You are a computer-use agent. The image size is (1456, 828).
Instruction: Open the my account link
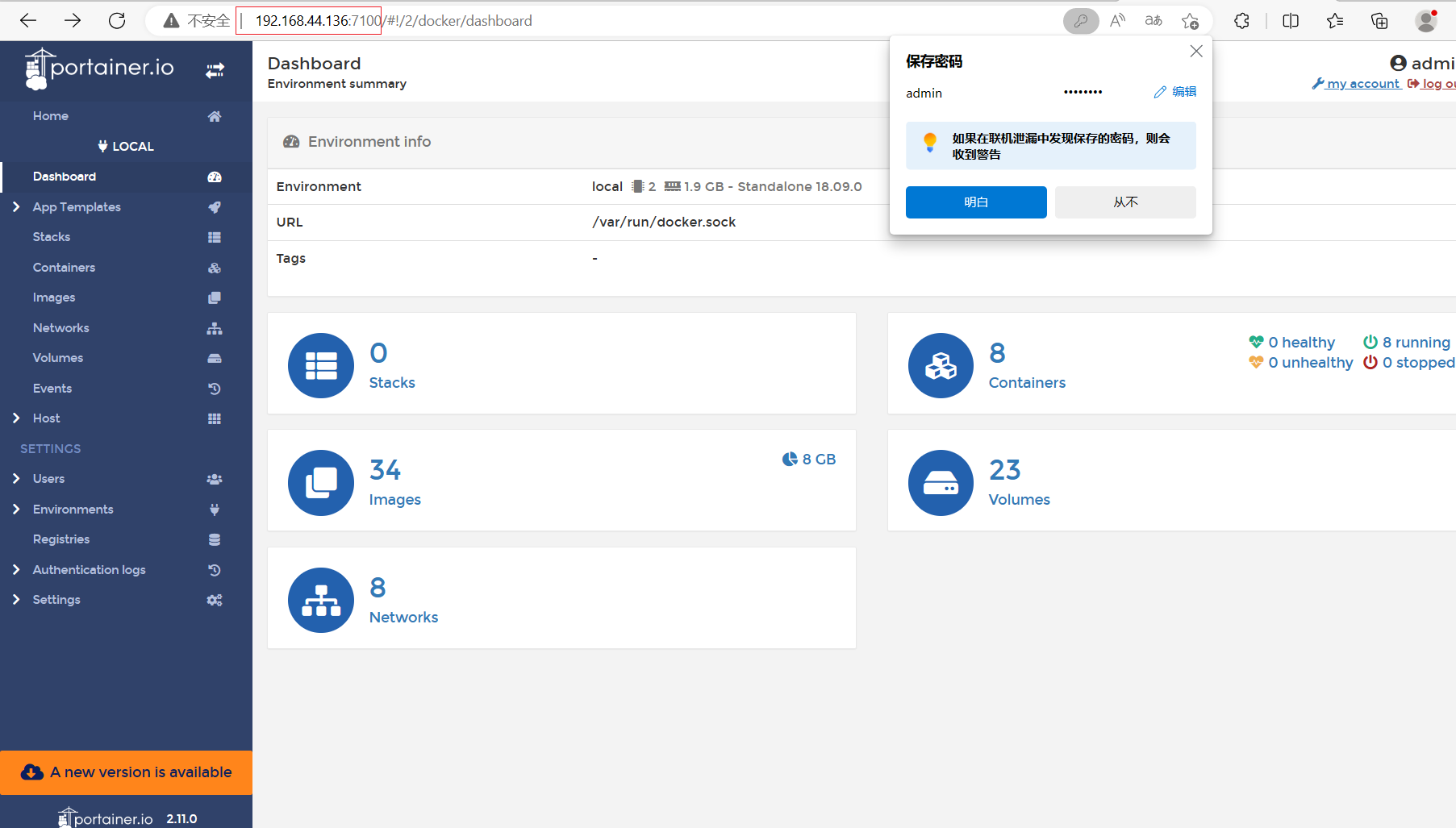point(1357,84)
